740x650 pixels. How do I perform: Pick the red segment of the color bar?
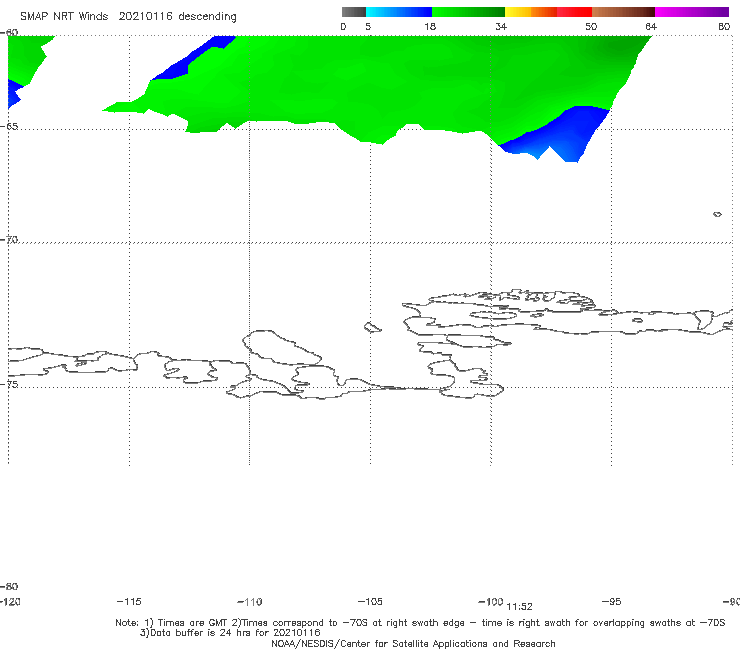(x=574, y=12)
